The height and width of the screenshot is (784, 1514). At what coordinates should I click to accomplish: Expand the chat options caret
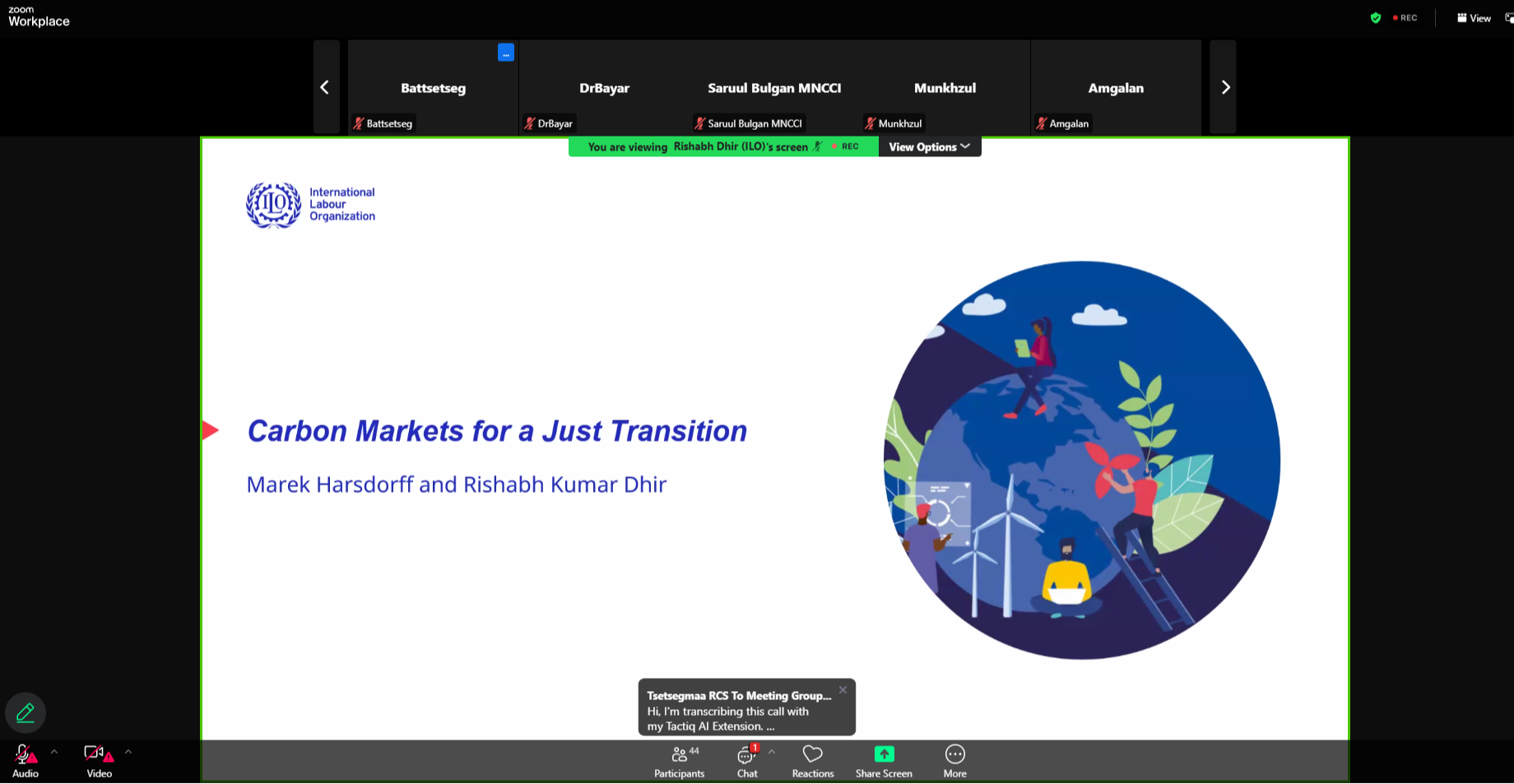(772, 751)
